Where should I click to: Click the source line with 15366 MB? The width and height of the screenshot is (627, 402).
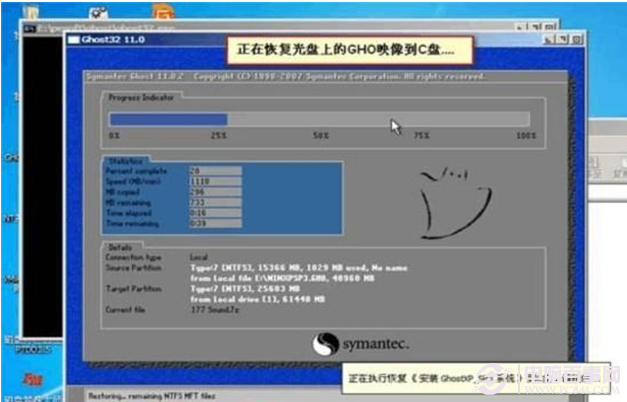pos(299,268)
